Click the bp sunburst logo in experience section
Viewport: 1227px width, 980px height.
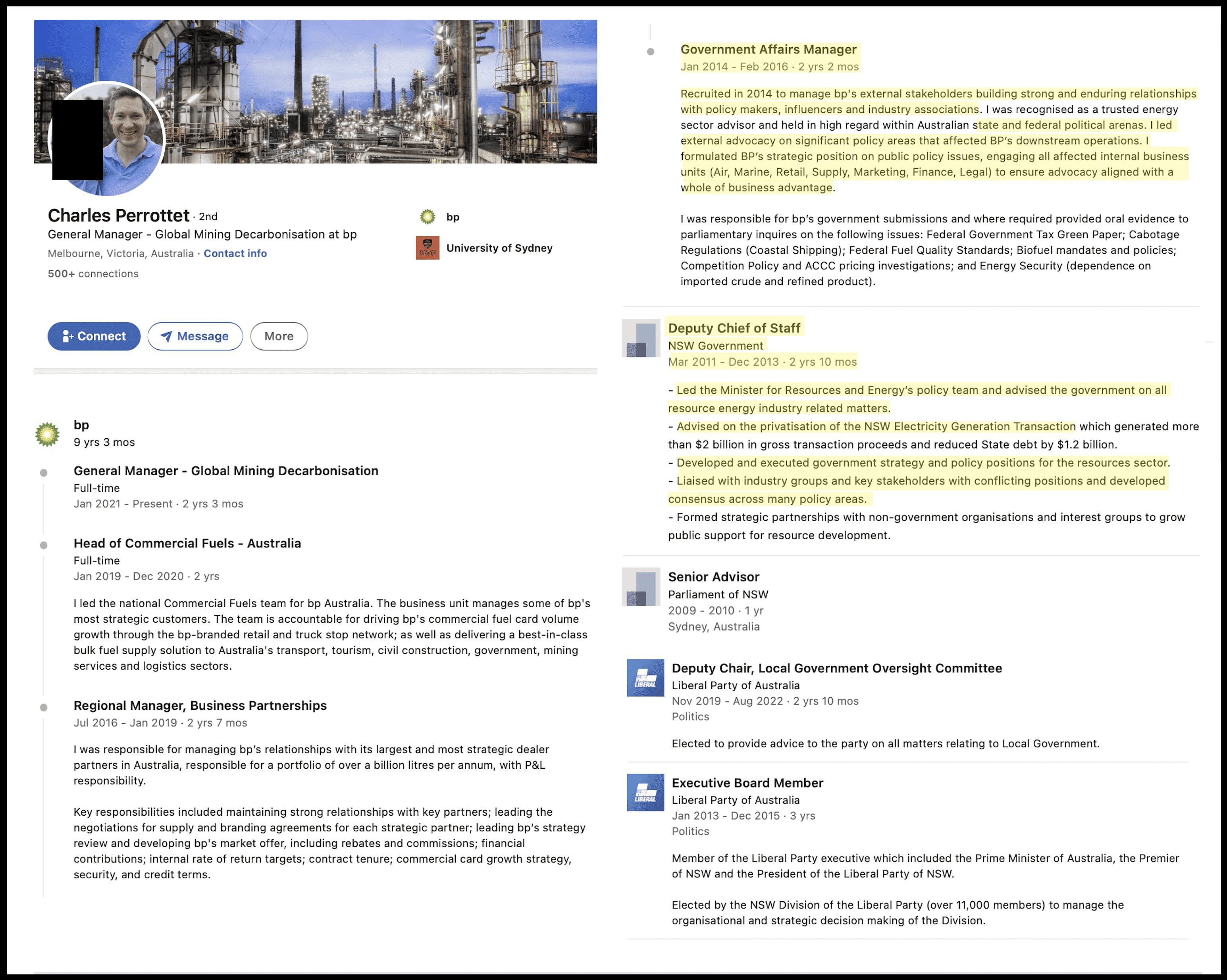[47, 434]
